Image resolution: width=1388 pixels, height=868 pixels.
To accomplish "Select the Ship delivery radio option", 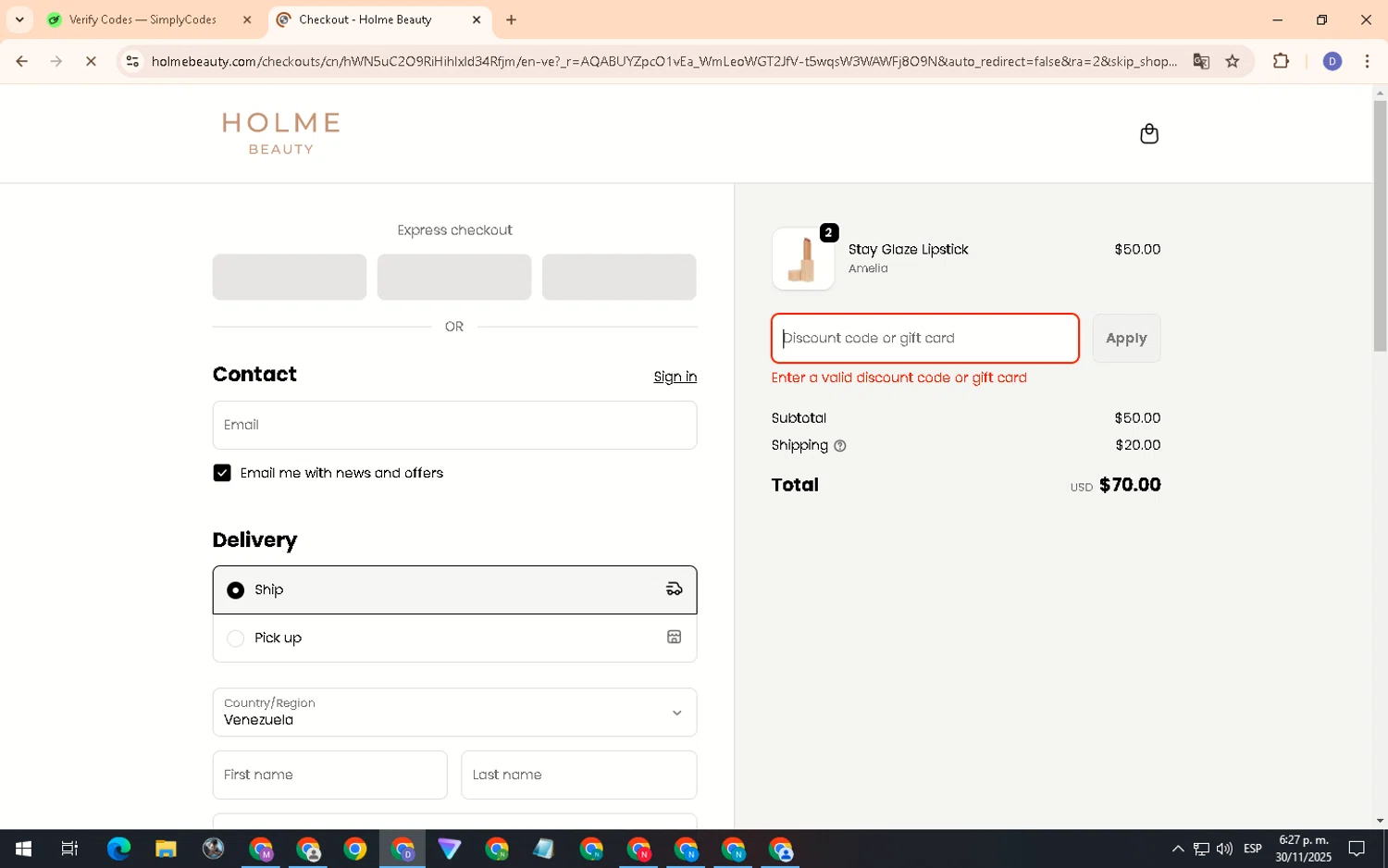I will click(x=235, y=590).
